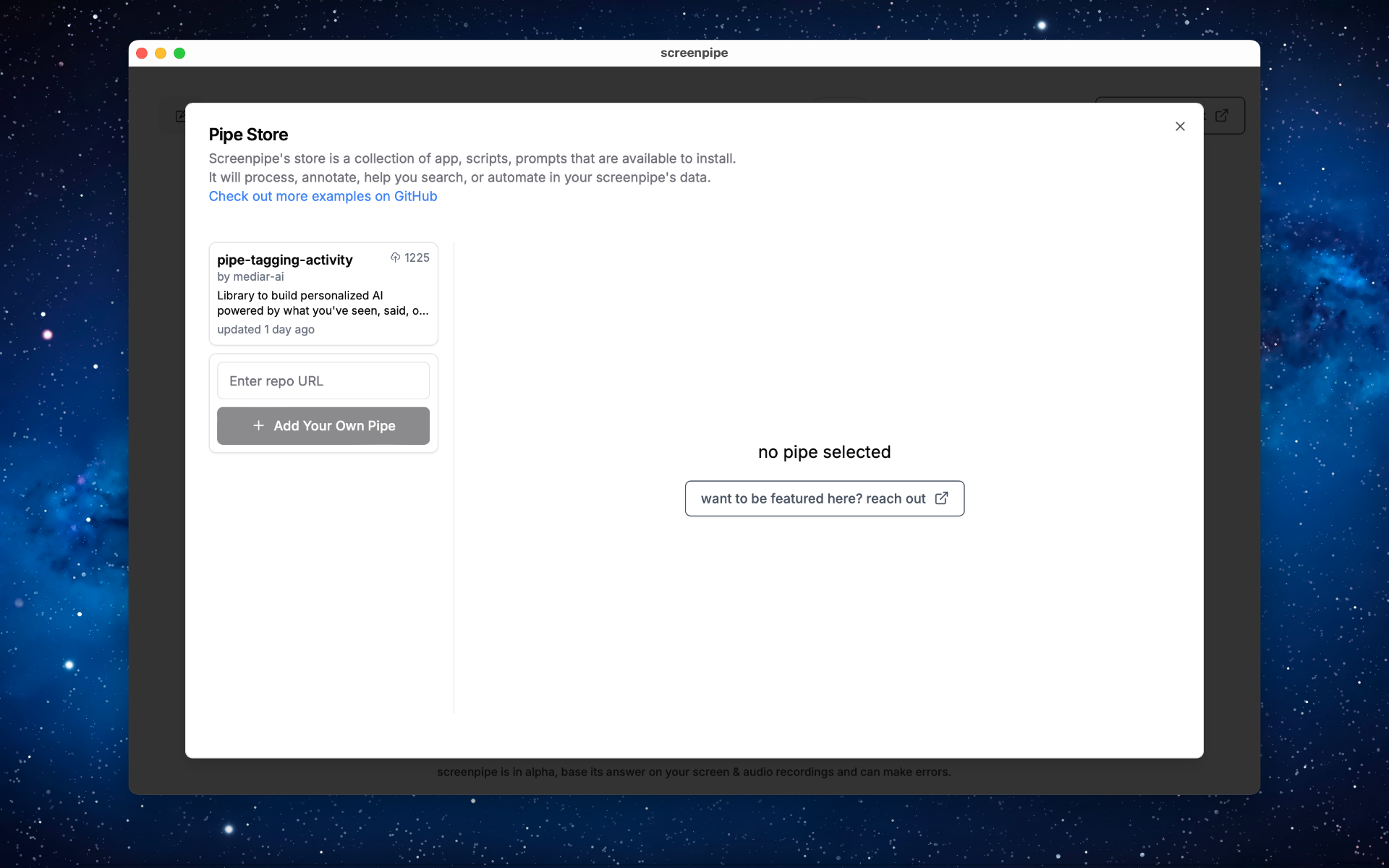The image size is (1389, 868).
Task: Click the red window close button
Action: pyautogui.click(x=142, y=53)
